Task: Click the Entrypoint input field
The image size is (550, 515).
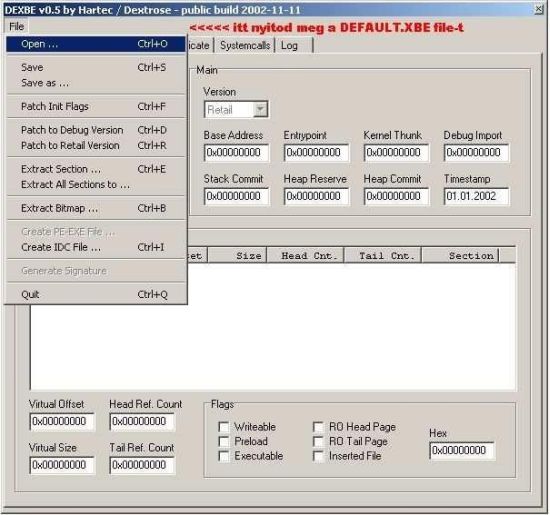Action: click(x=316, y=153)
